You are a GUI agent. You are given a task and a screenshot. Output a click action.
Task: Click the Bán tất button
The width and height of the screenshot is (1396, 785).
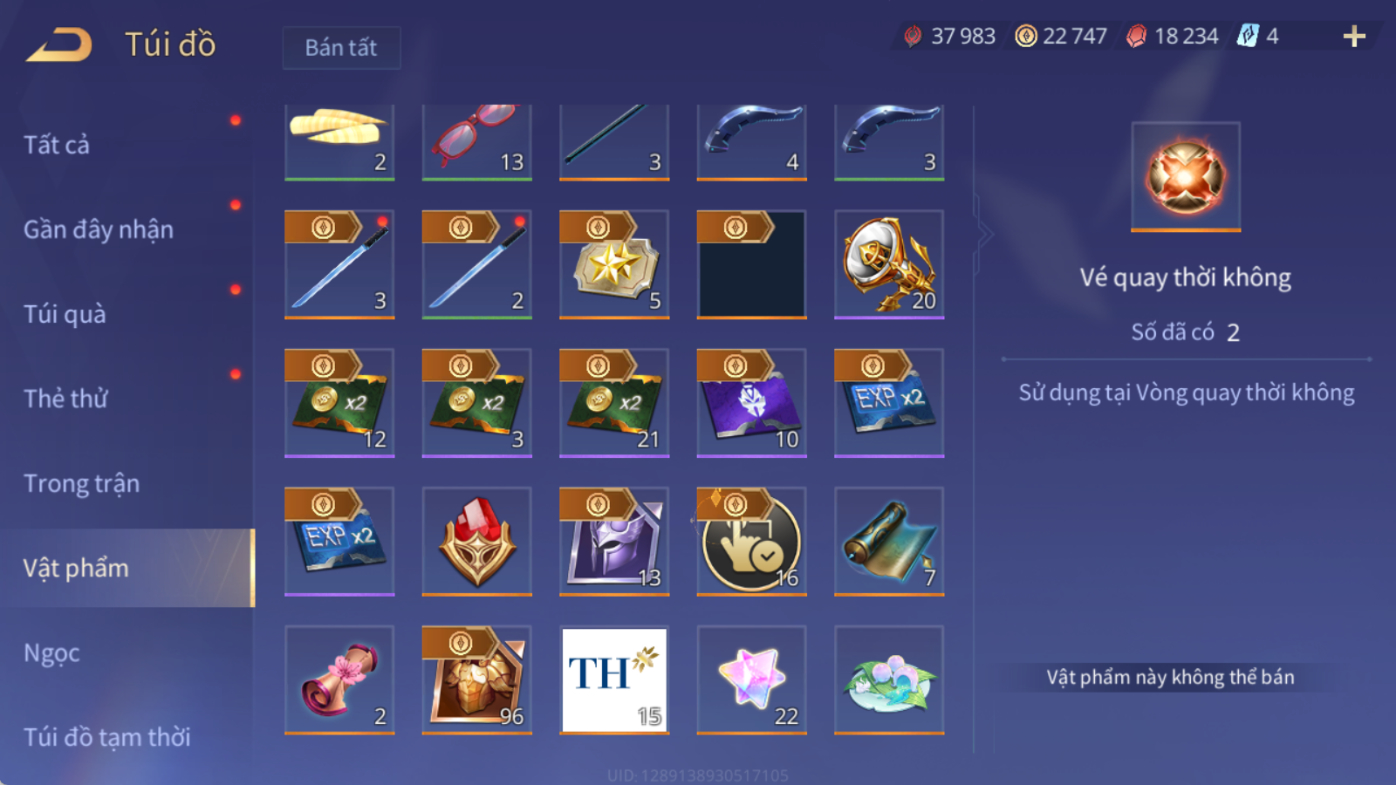click(341, 48)
